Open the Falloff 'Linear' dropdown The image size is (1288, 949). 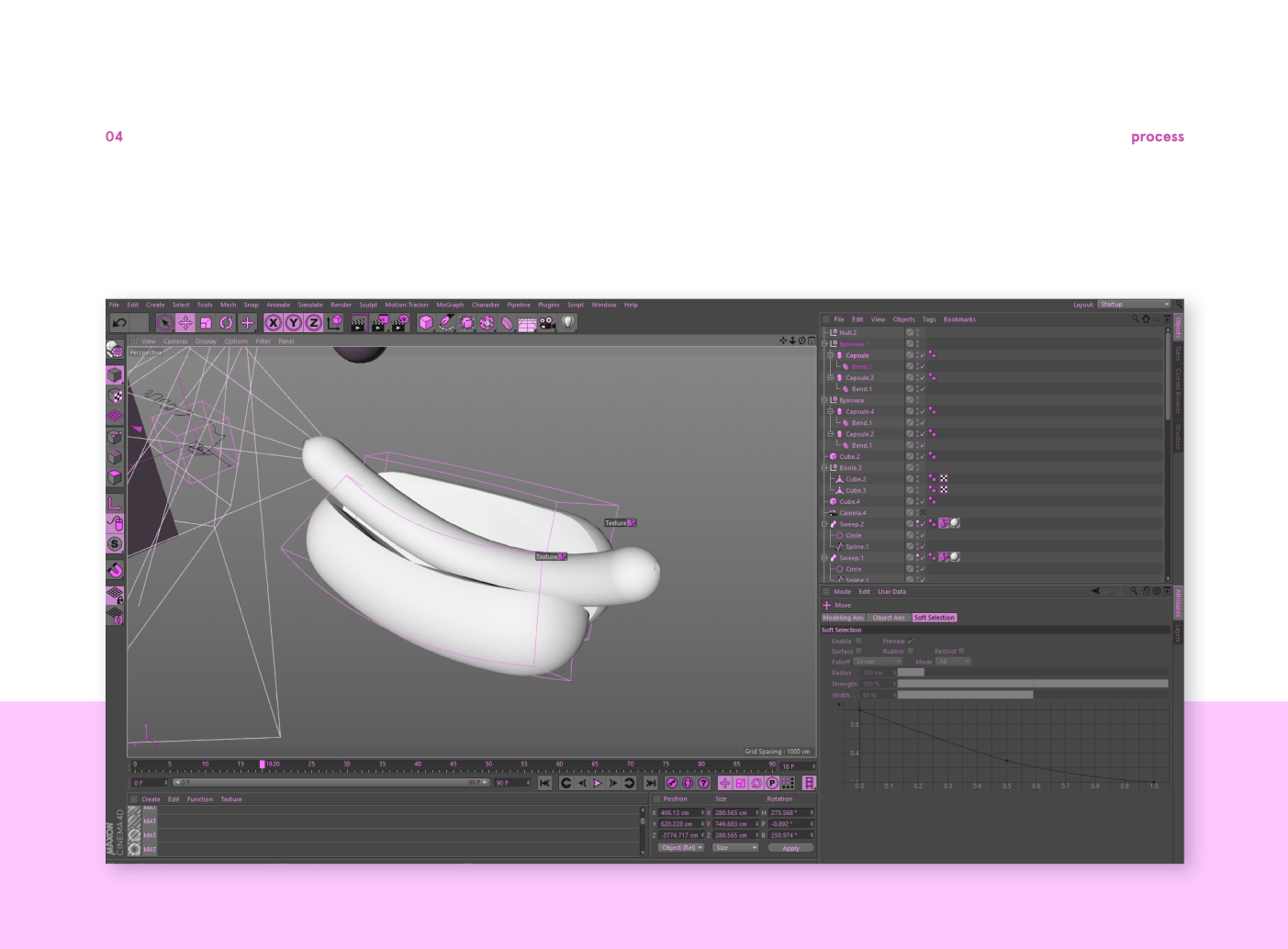pos(878,662)
